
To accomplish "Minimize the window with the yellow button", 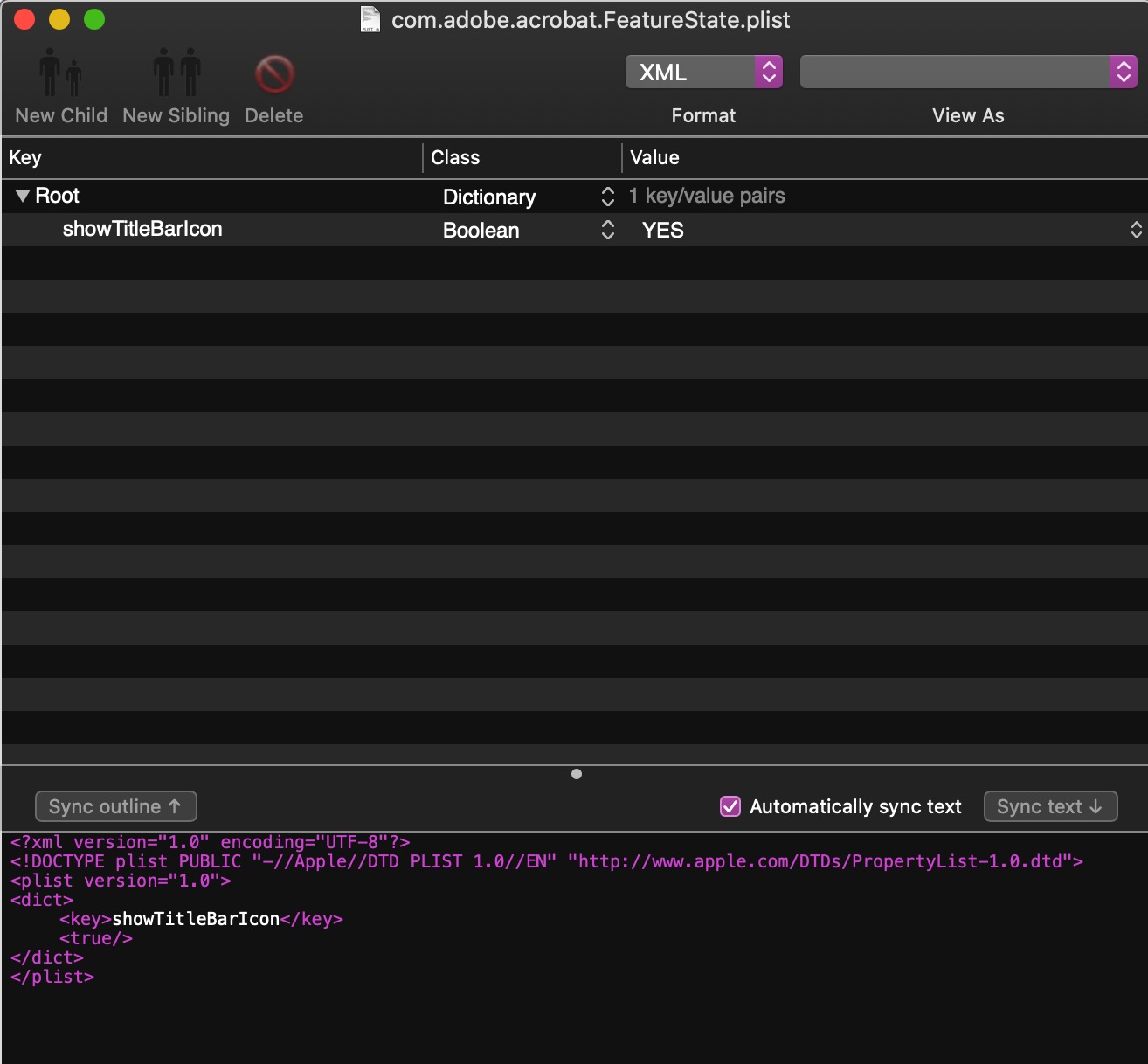I will 59,19.
